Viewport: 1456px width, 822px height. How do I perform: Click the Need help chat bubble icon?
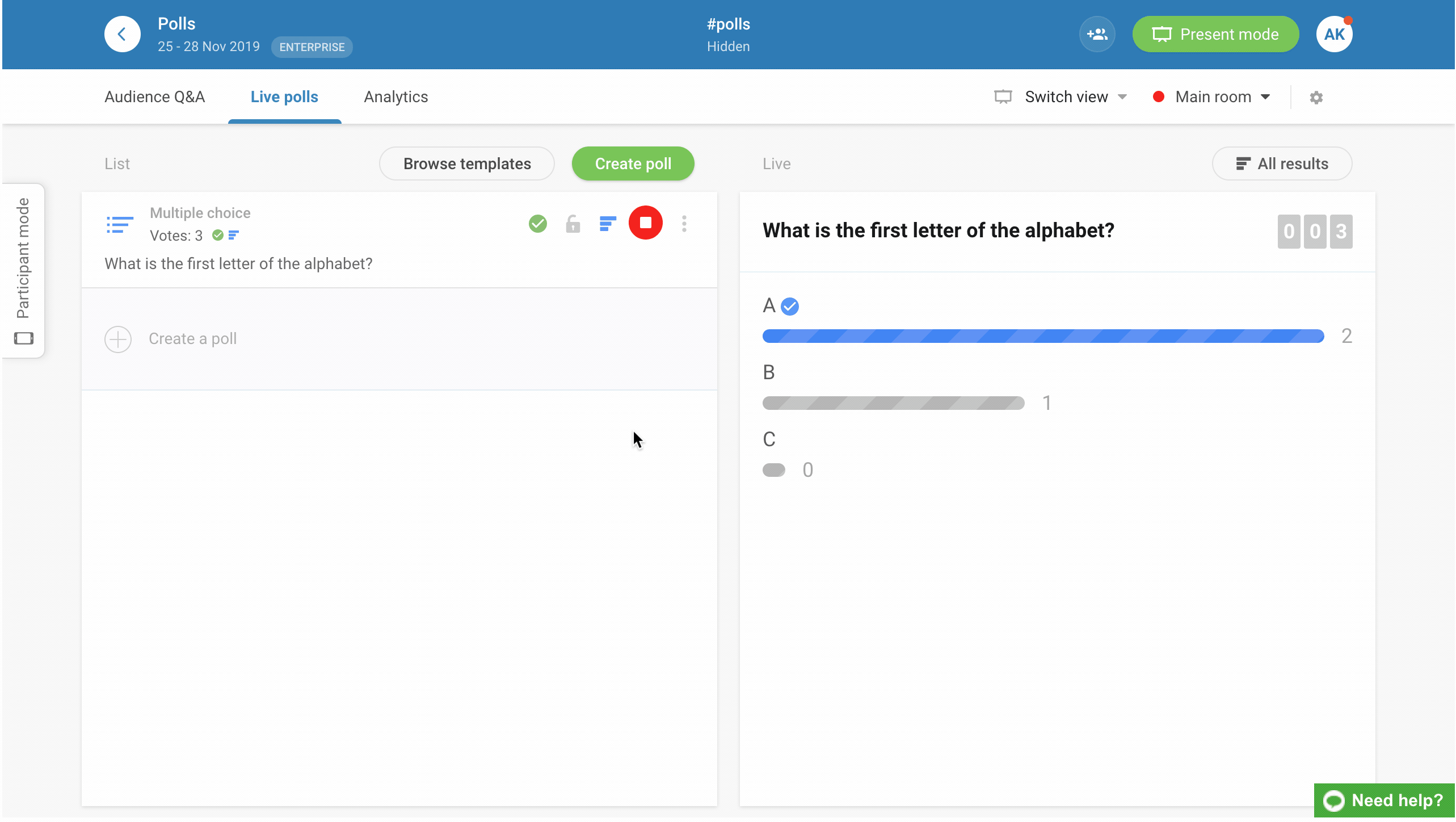(1333, 800)
